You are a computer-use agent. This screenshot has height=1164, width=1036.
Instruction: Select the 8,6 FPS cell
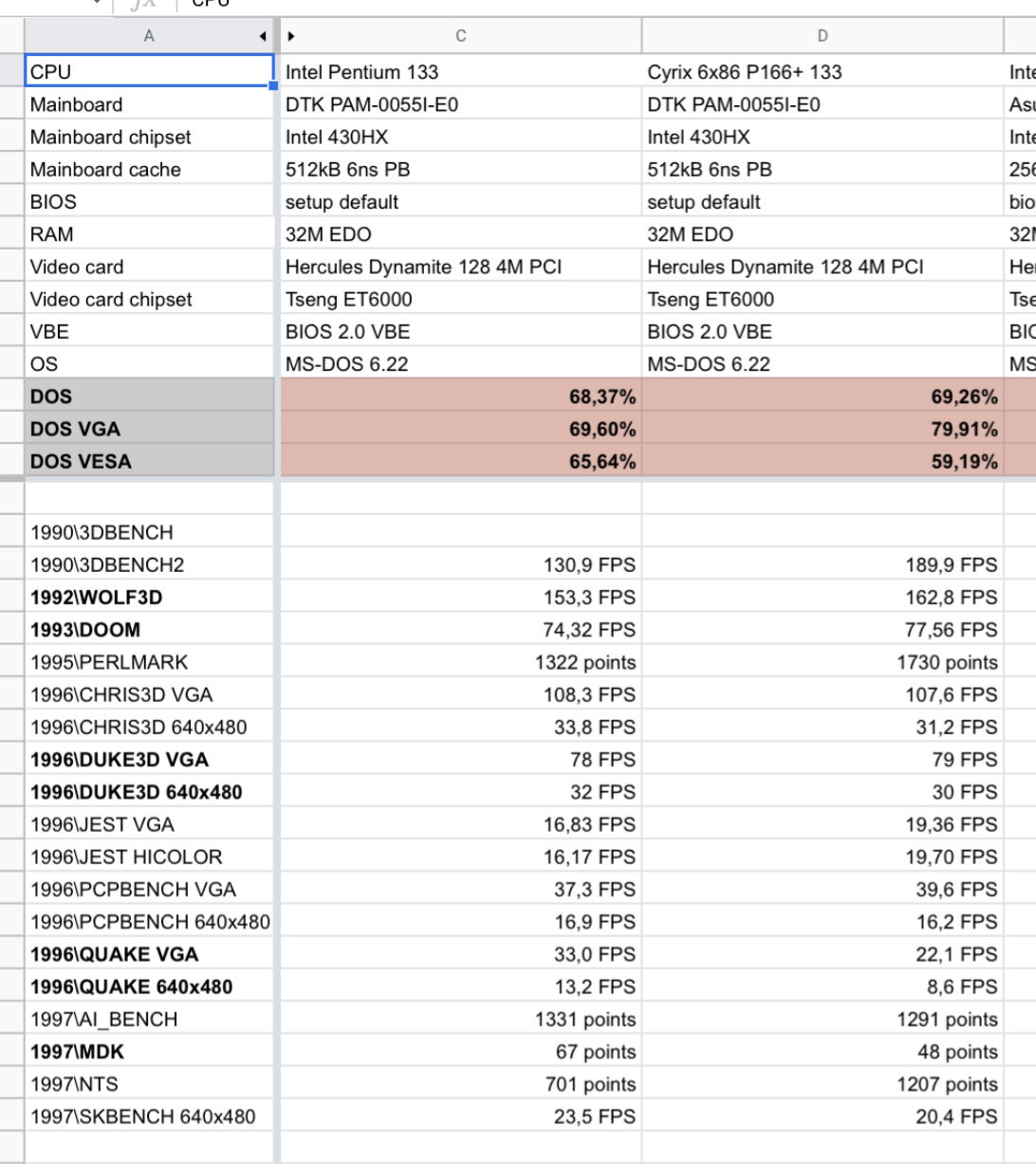click(823, 986)
